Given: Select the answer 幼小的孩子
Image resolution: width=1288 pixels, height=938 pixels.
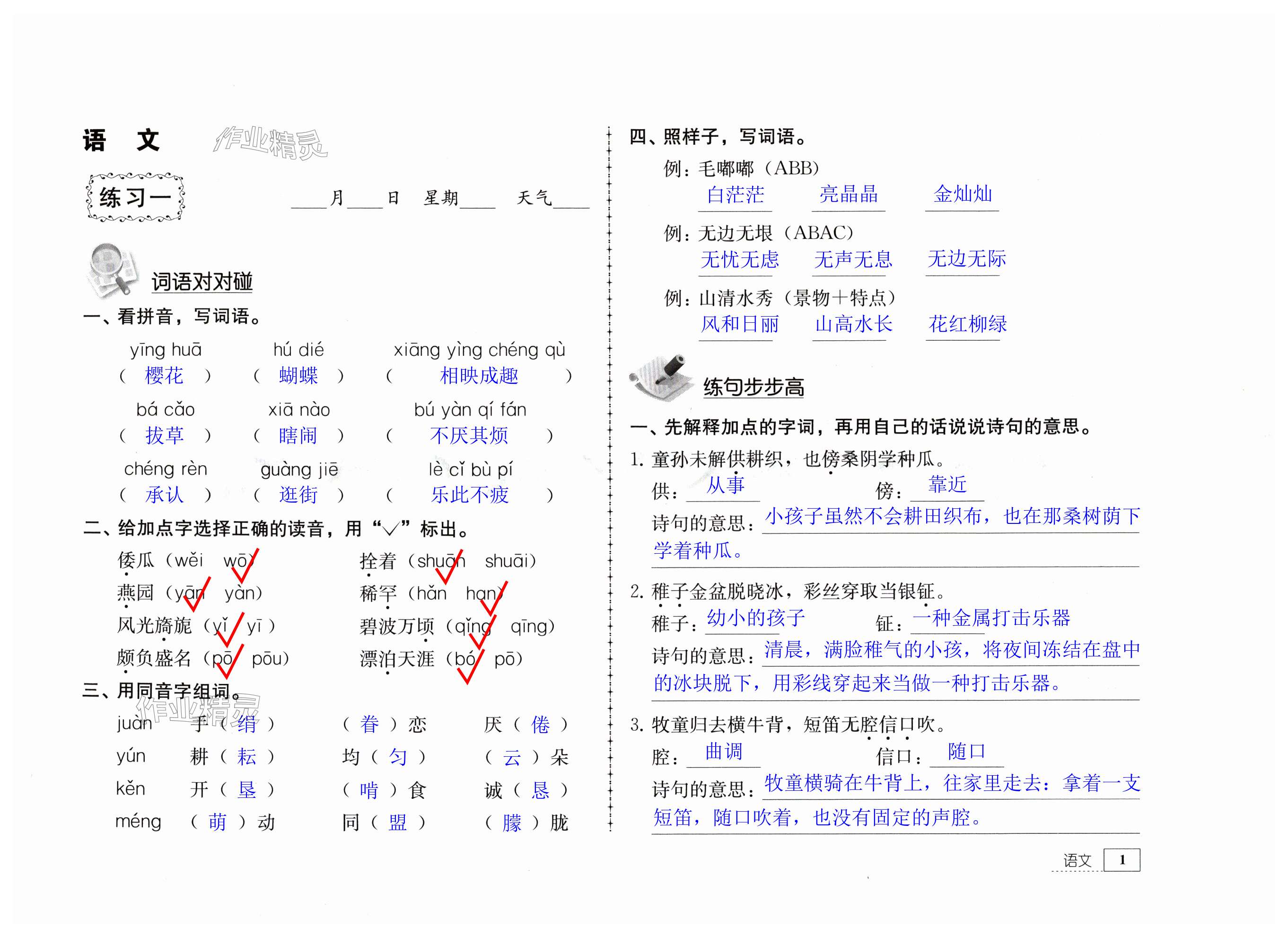Looking at the screenshot, I should click(x=756, y=618).
